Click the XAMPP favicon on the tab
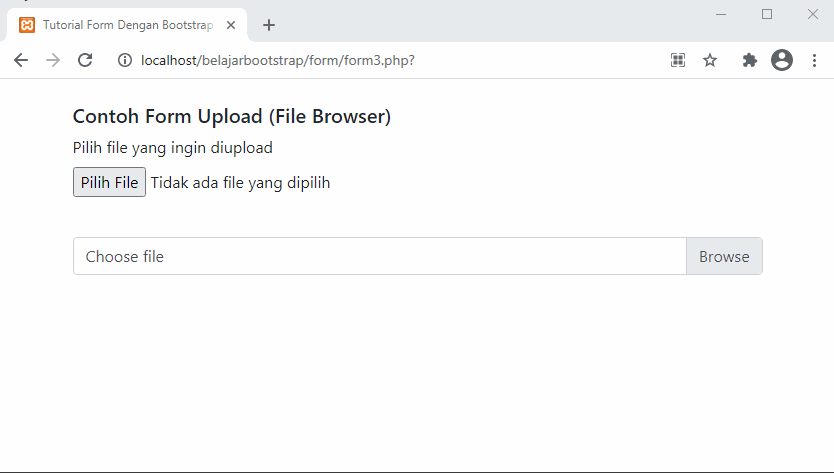834x473 pixels. click(x=27, y=25)
